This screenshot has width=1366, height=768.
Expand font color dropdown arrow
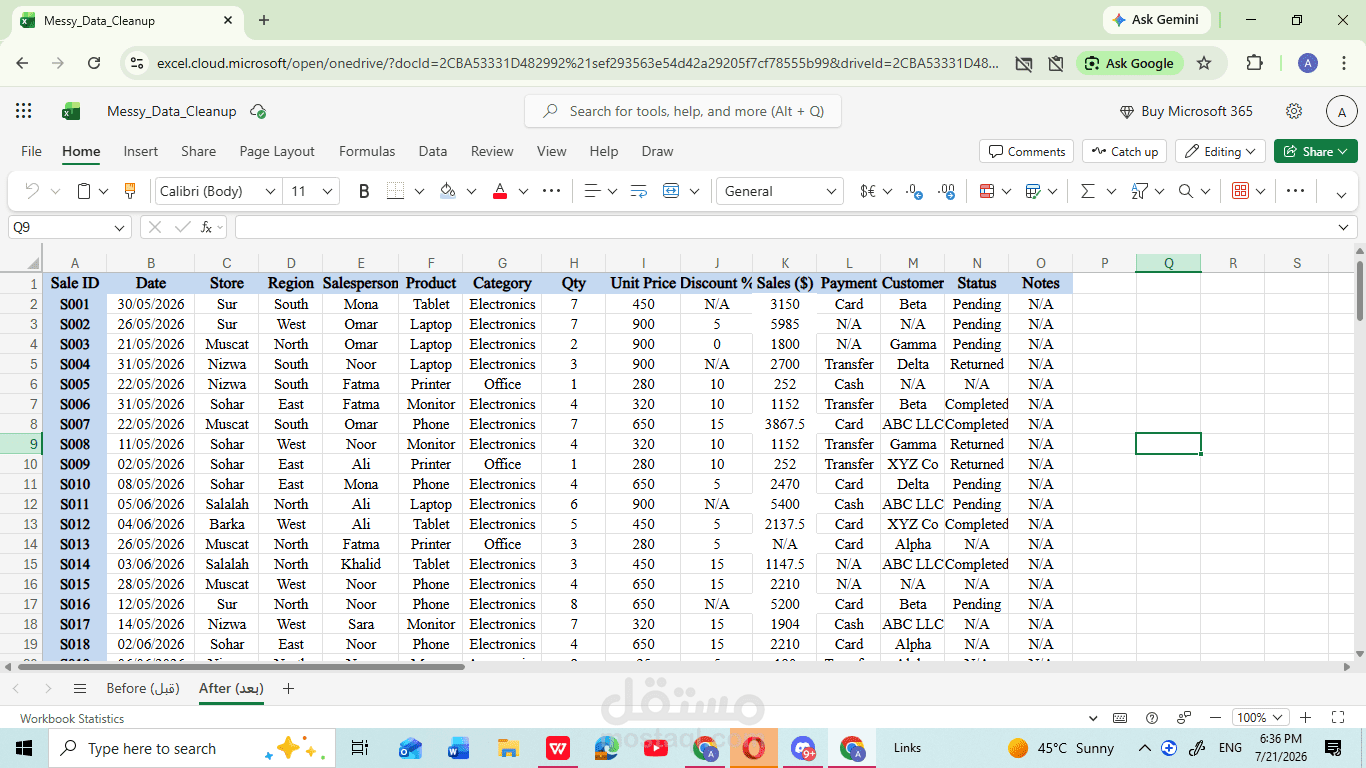[x=523, y=191]
